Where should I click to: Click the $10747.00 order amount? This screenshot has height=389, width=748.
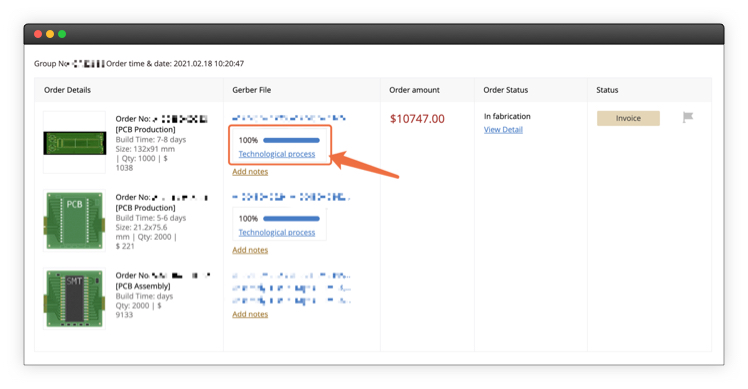click(x=417, y=119)
